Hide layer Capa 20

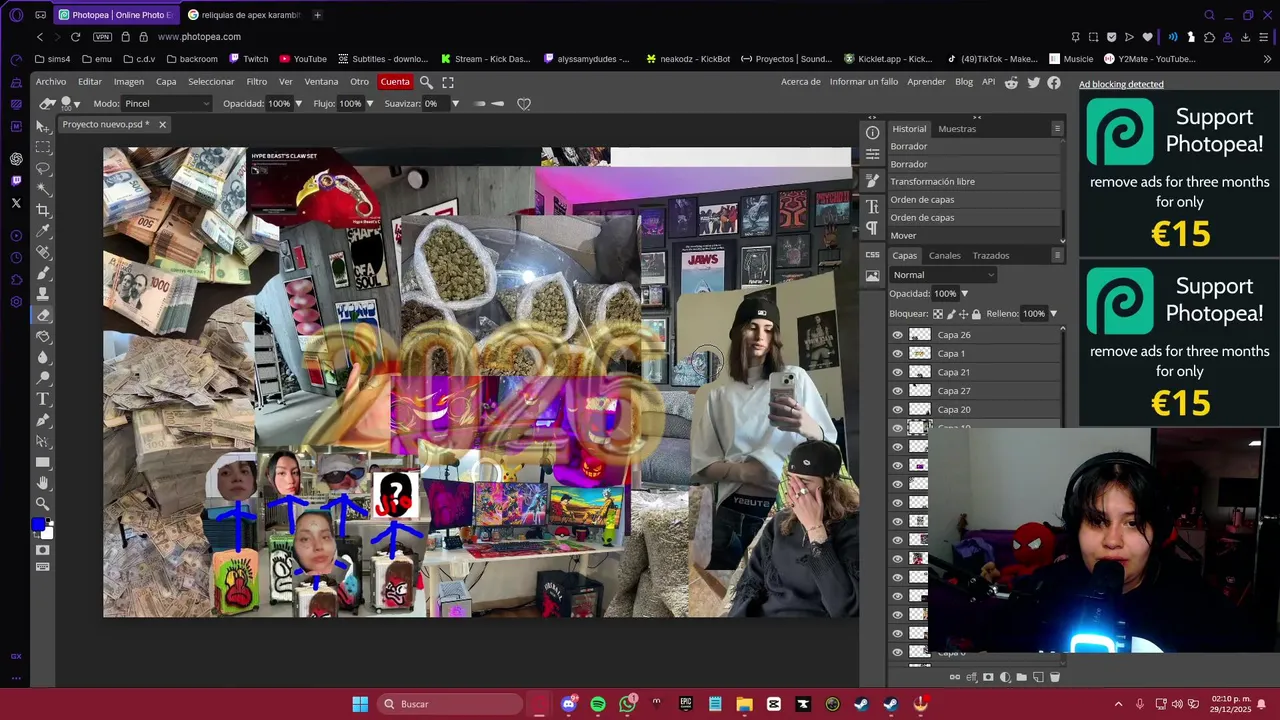coord(897,410)
